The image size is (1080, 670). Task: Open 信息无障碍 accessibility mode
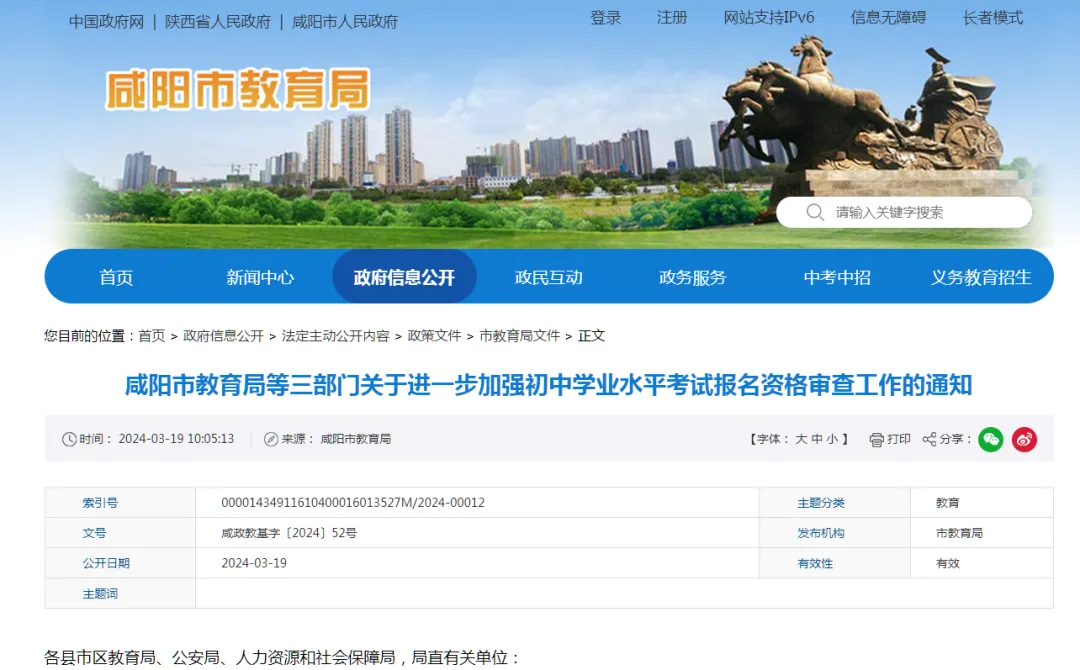(889, 18)
